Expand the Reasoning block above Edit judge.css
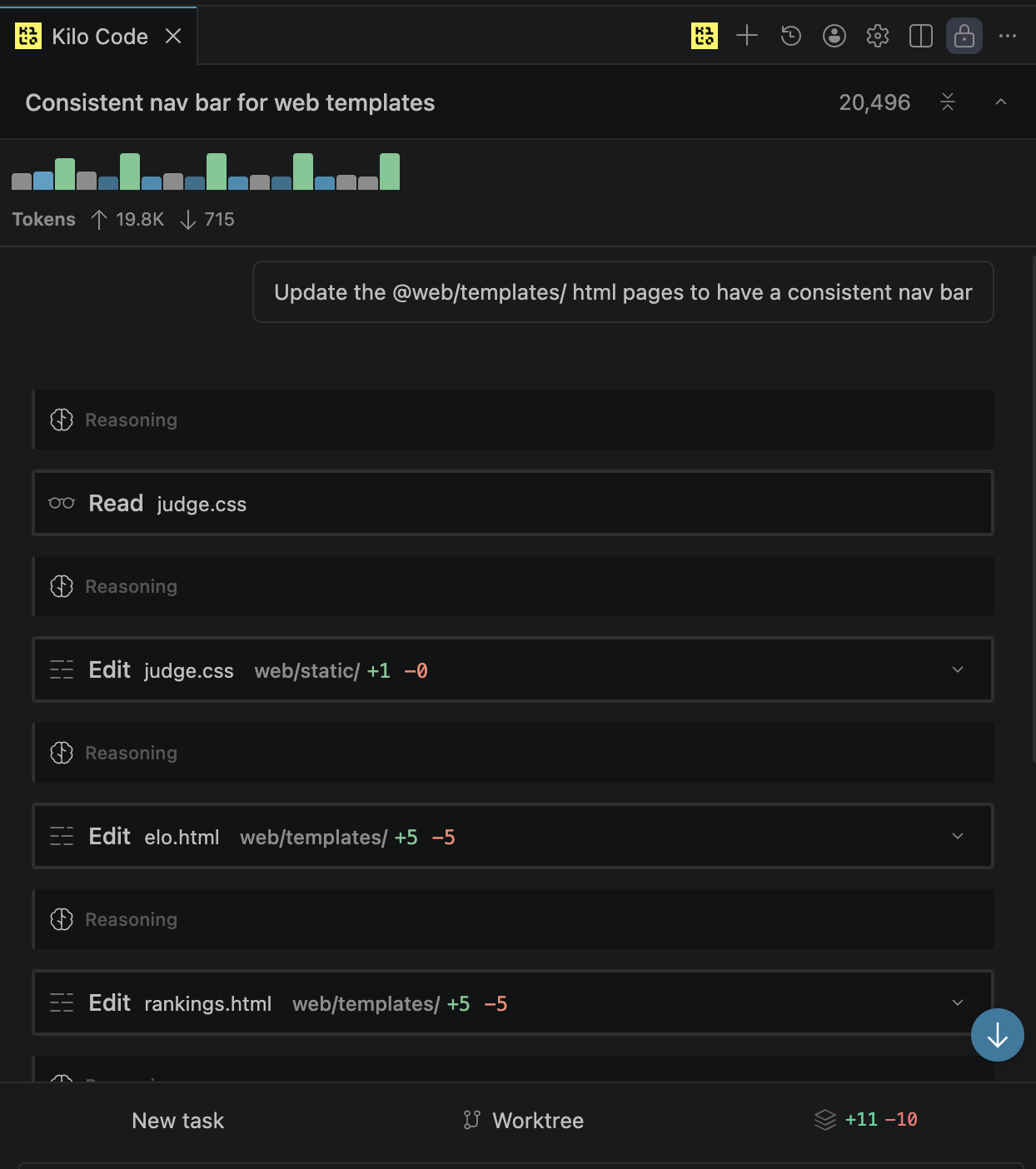 pyautogui.click(x=513, y=586)
